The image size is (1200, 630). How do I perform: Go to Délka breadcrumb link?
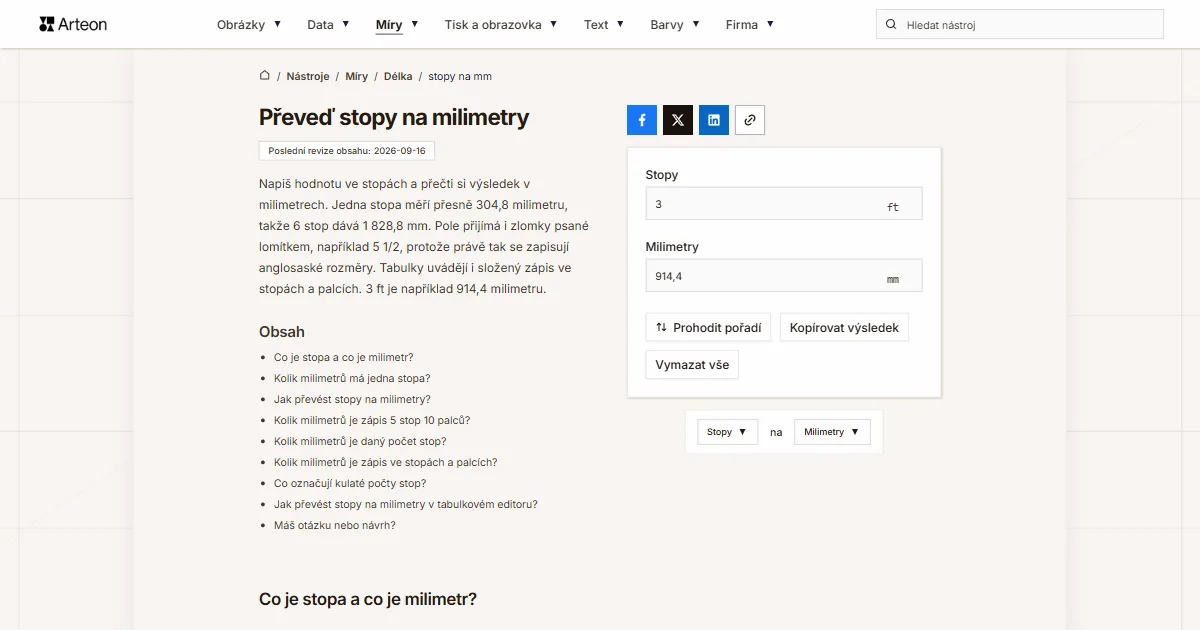click(398, 76)
